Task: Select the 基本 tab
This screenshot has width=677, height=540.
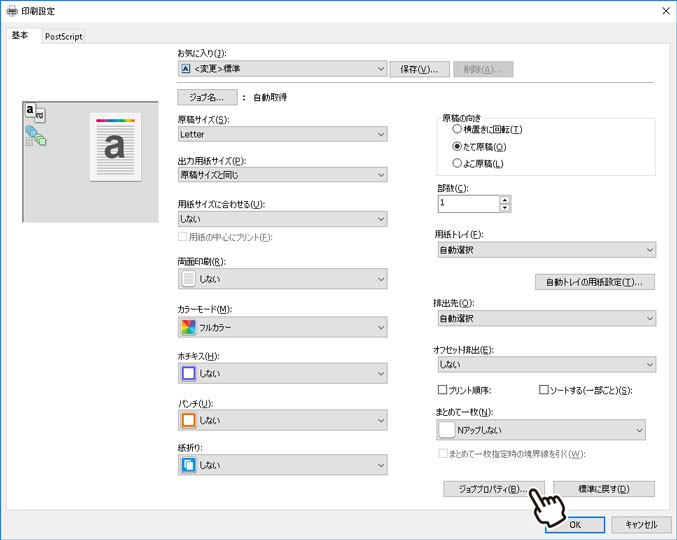Action: click(x=20, y=35)
